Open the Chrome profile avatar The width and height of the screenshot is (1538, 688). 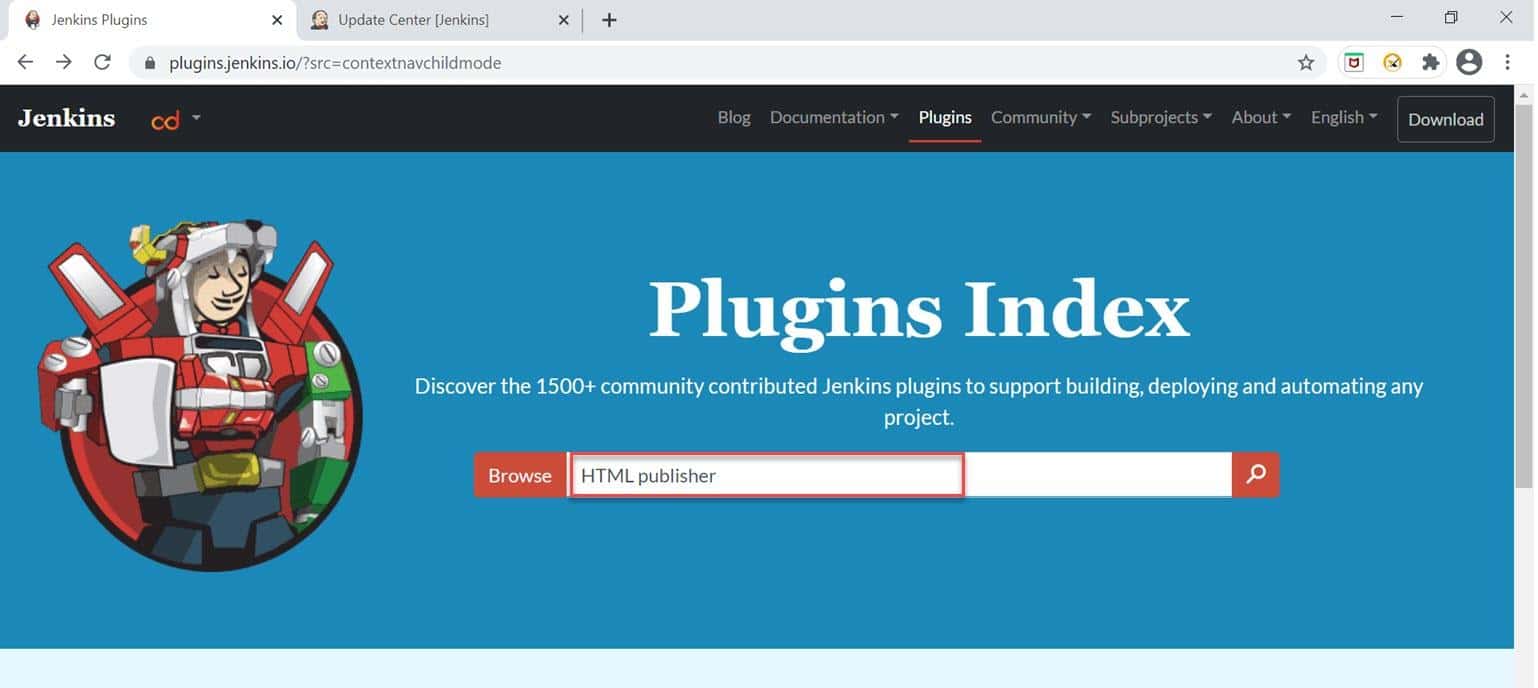tap(1469, 62)
